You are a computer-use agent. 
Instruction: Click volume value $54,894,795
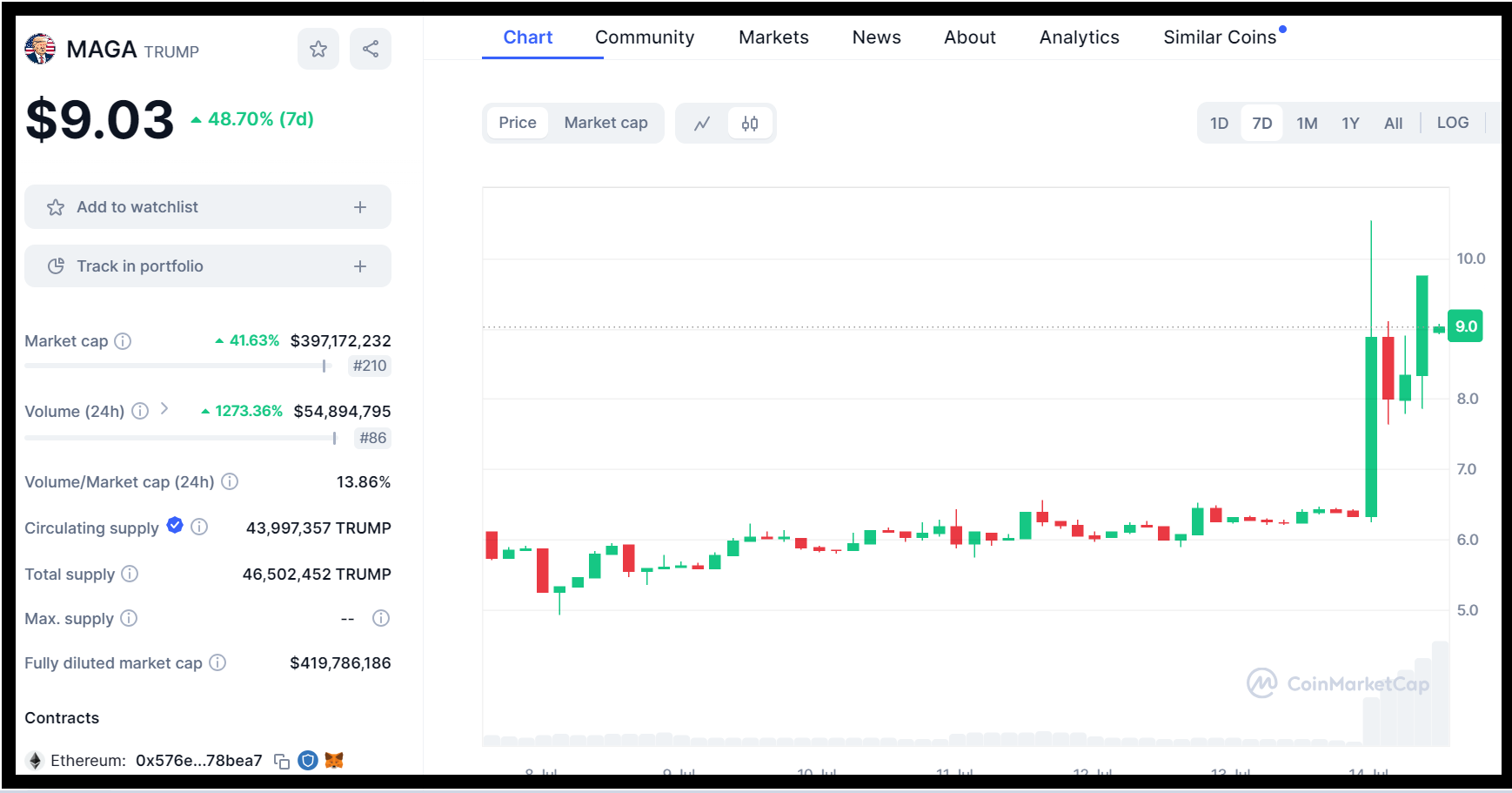[342, 411]
